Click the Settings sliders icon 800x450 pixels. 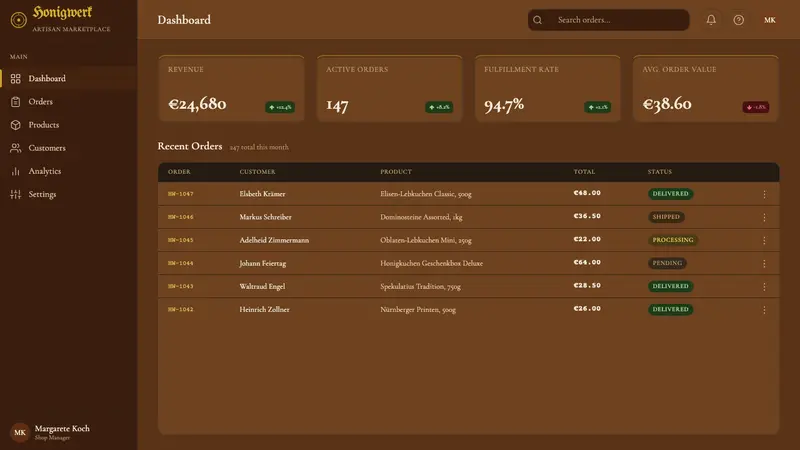16,194
